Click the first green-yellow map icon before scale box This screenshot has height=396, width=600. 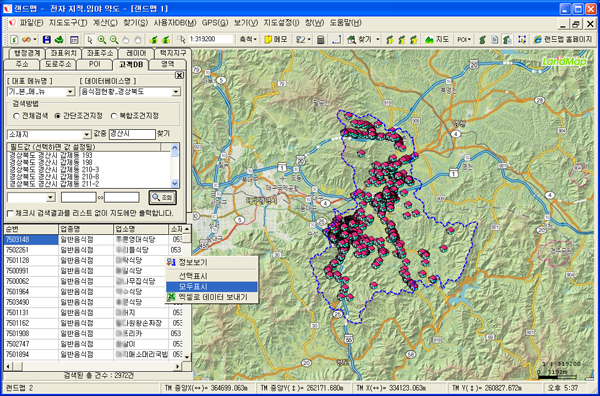[153, 39]
